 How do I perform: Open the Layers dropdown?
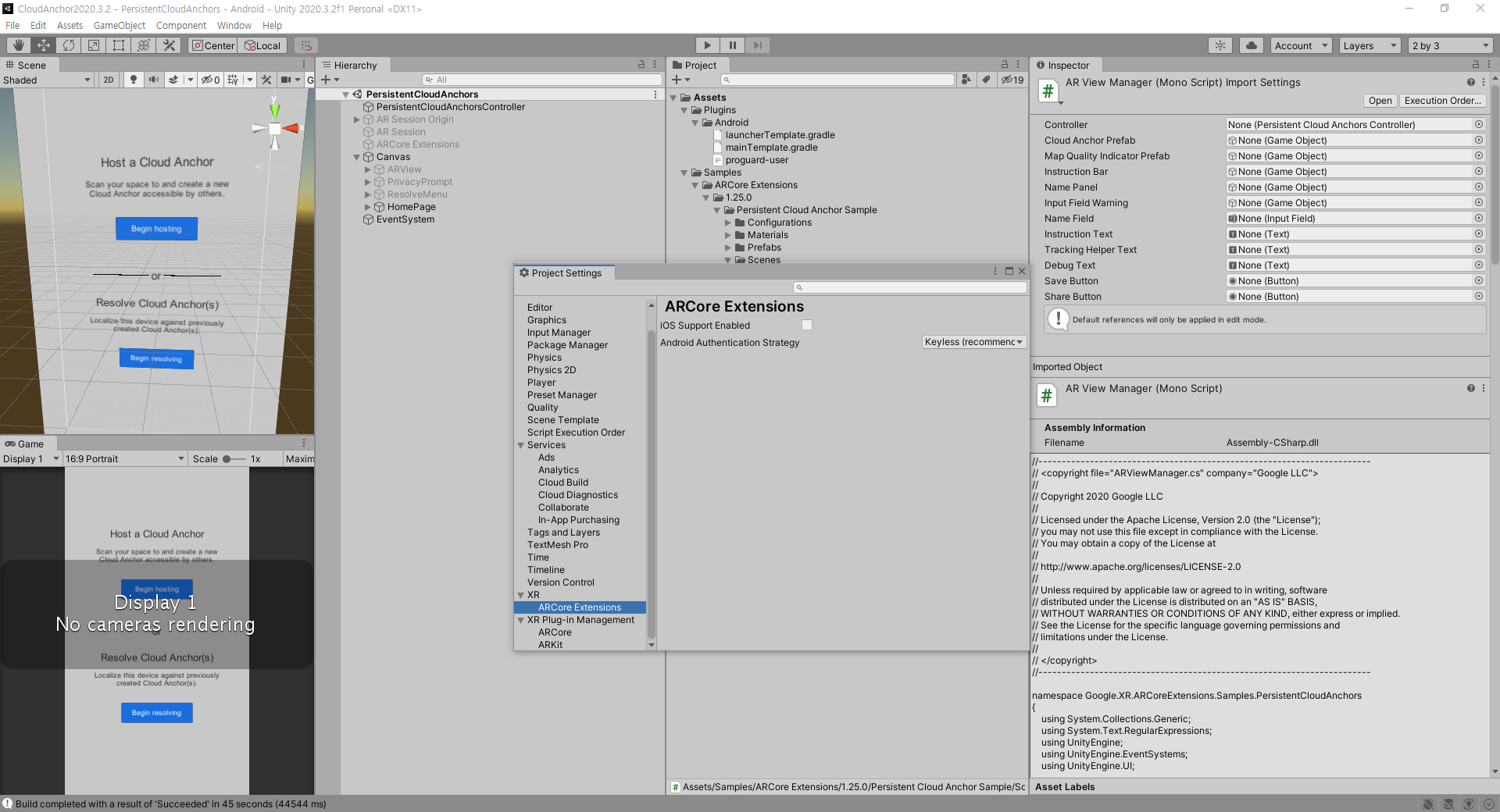(1370, 45)
